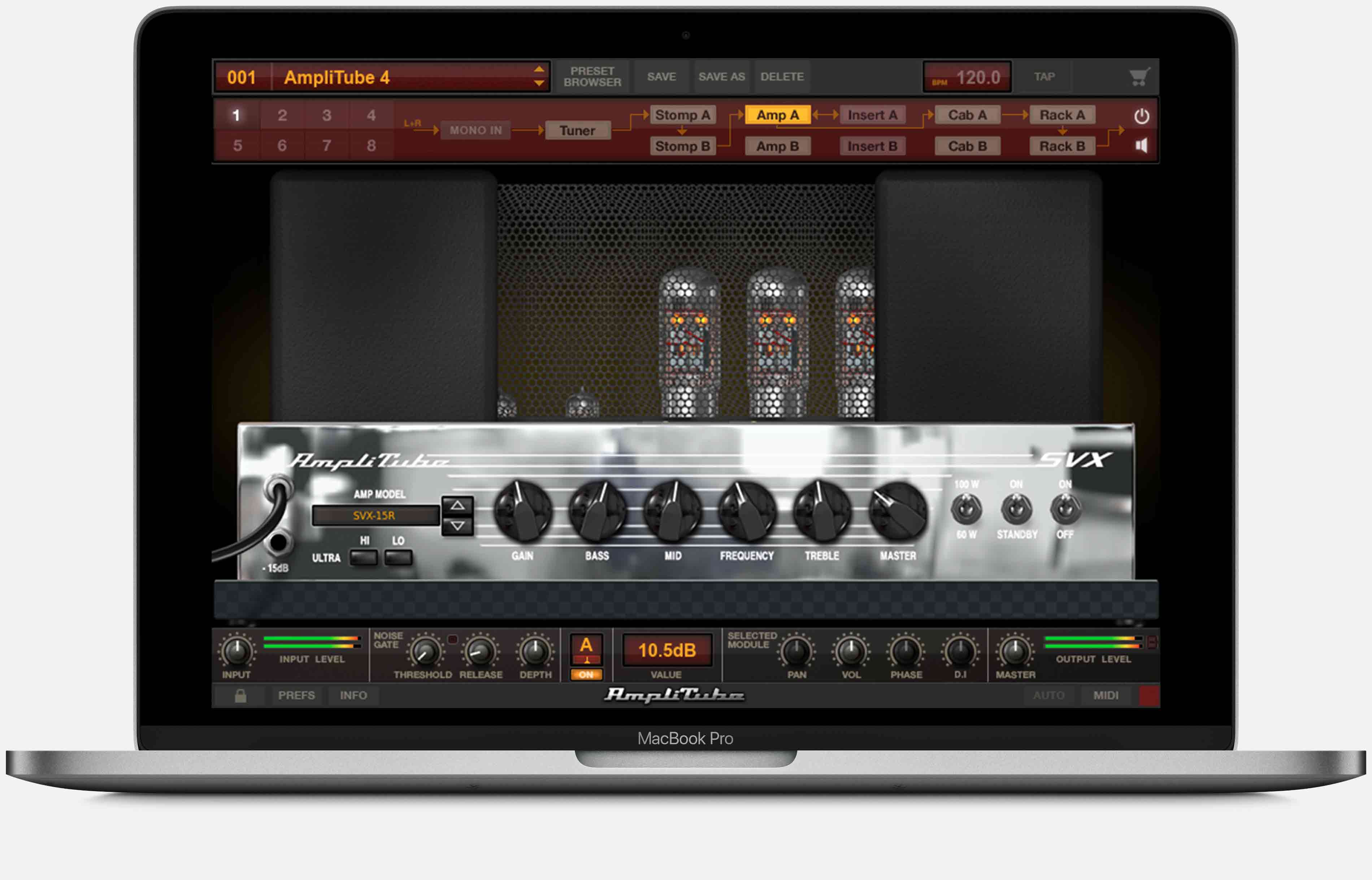Click the amp GAIN knob
1372x880 pixels.
click(522, 511)
